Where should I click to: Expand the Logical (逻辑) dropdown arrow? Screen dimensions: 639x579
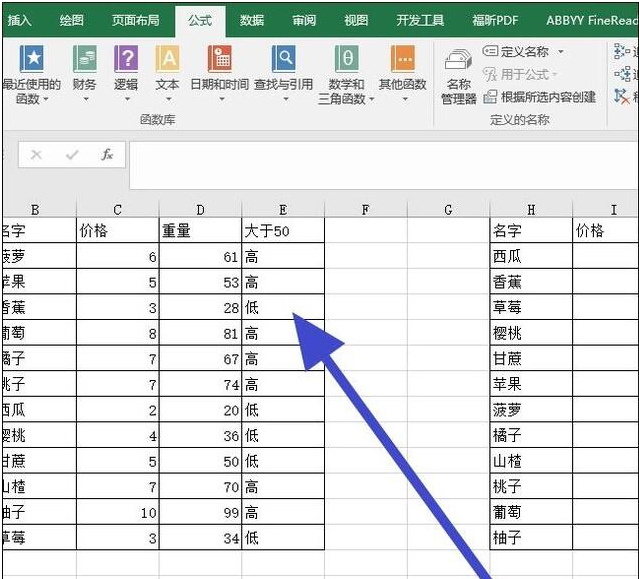click(127, 99)
